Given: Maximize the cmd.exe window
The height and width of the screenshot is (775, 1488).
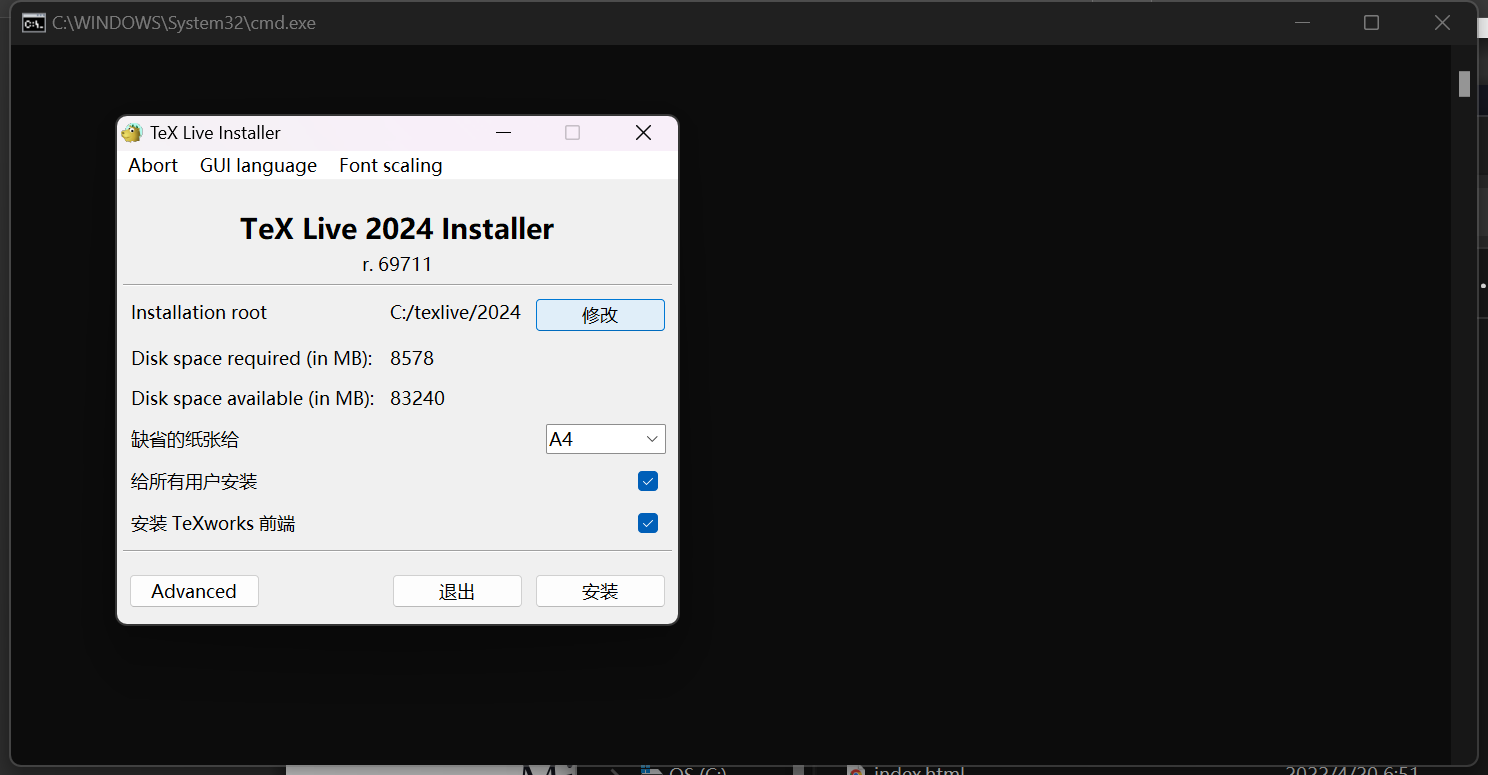Looking at the screenshot, I should (x=1371, y=22).
